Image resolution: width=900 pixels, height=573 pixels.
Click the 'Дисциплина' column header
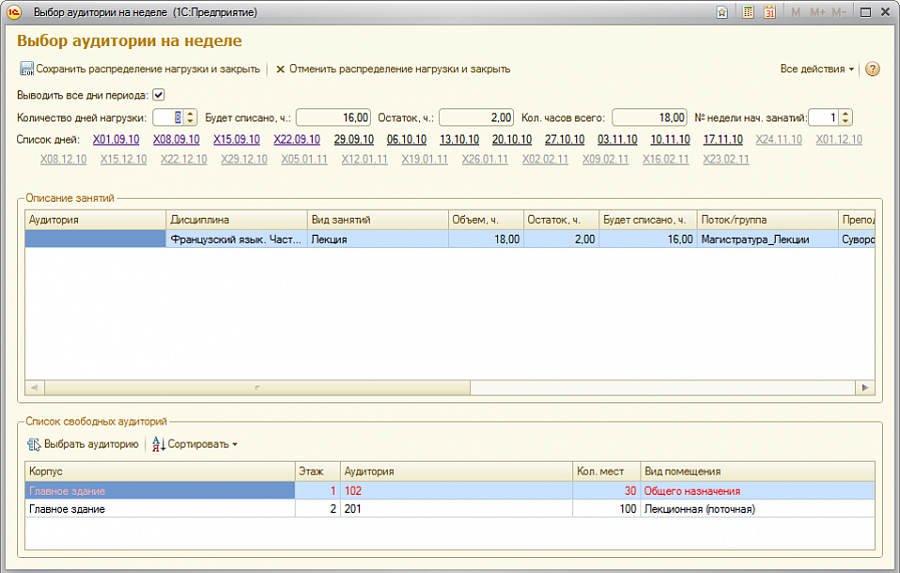coord(236,220)
